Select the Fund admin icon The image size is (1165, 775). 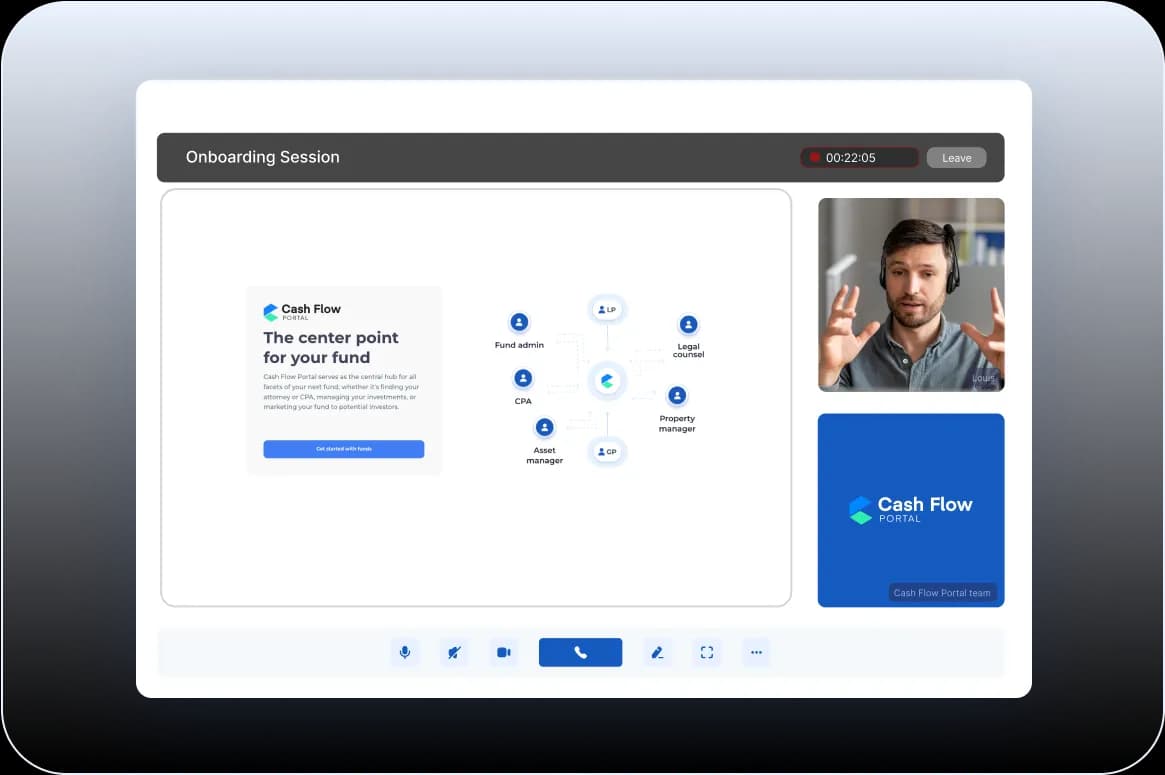[519, 322]
